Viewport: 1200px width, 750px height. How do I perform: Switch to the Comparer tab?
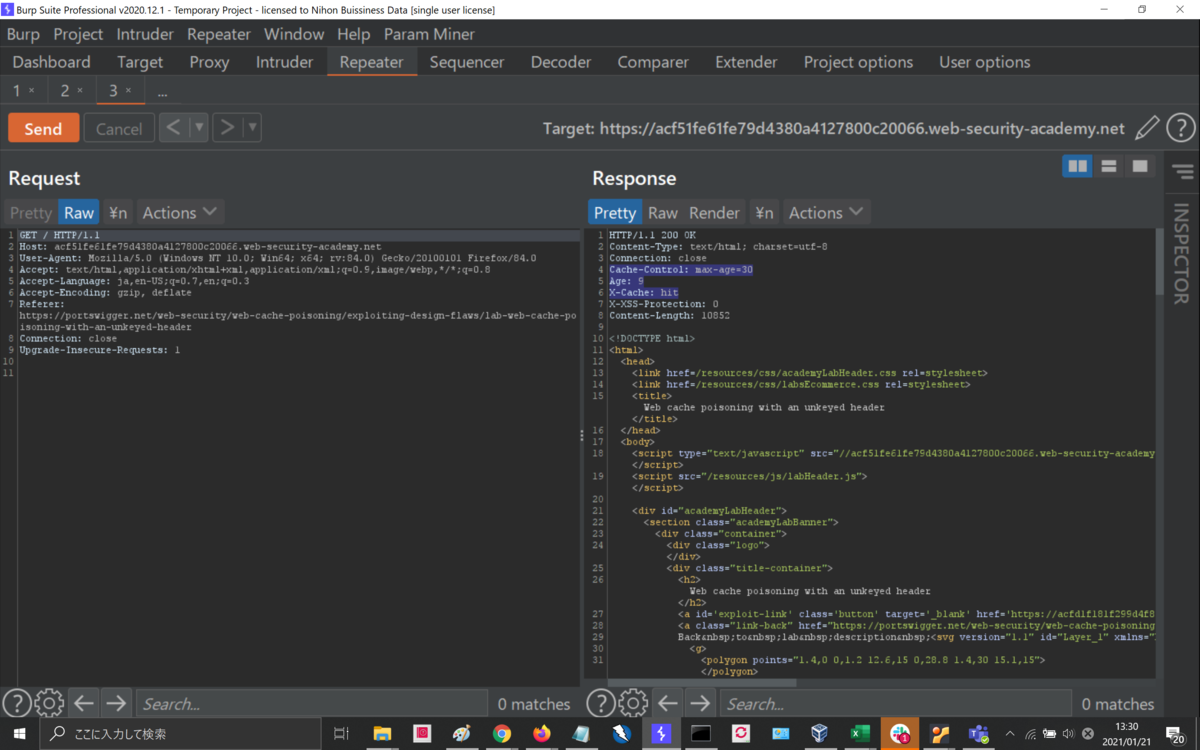coord(653,62)
